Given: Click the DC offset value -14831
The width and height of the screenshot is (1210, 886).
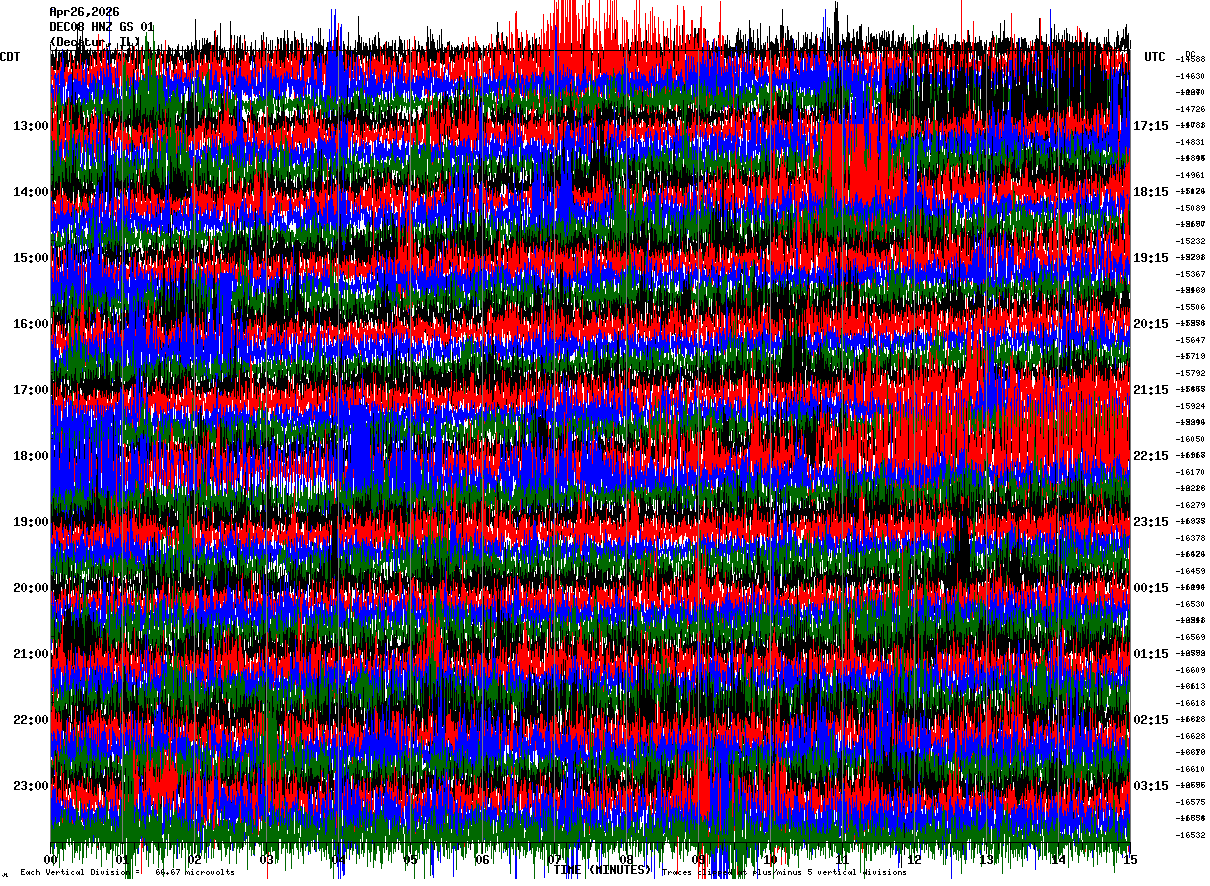Looking at the screenshot, I should [1190, 142].
